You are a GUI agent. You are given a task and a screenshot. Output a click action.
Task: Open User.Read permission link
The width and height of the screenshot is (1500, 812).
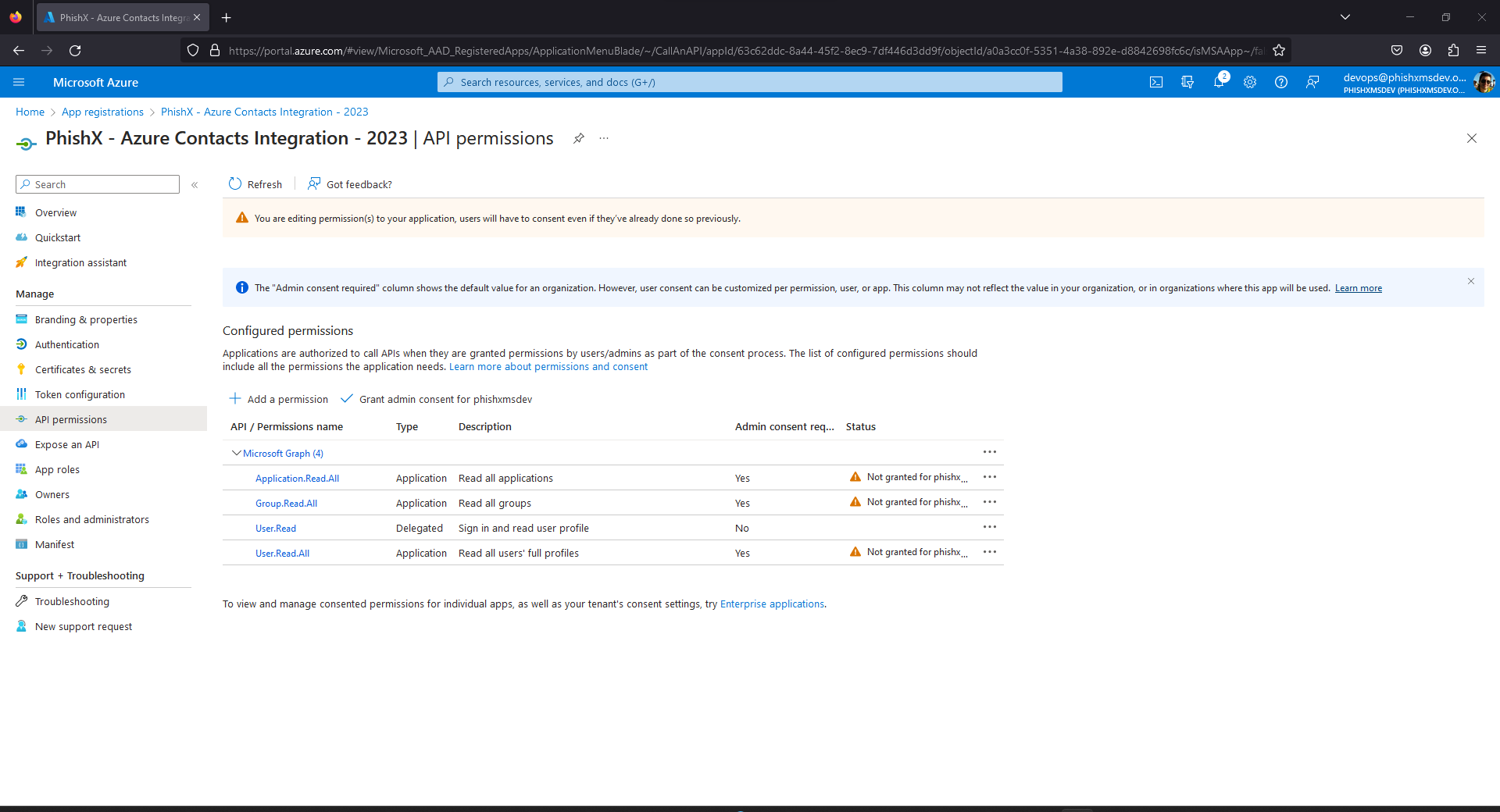coord(276,529)
